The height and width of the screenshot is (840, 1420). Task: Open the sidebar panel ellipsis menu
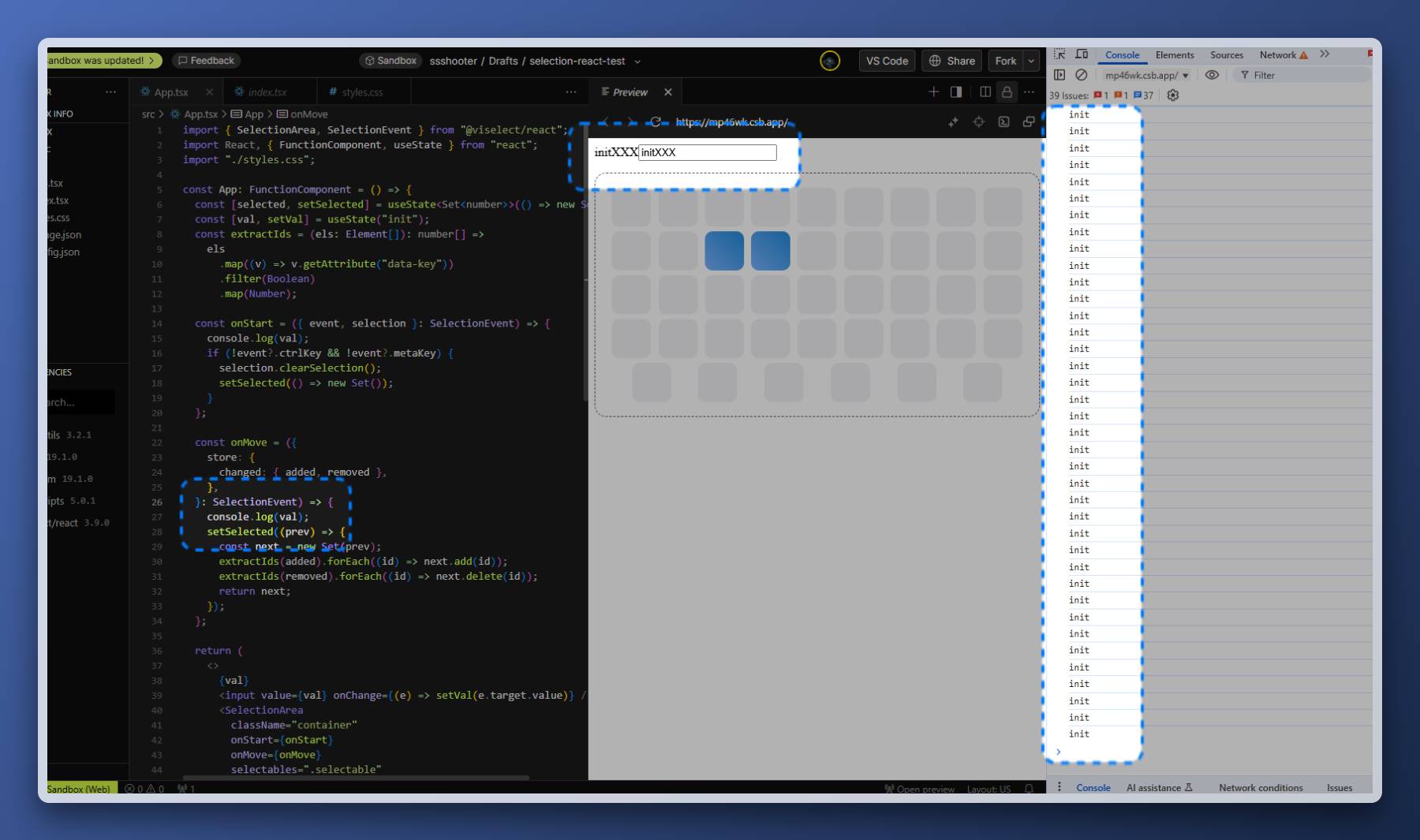[110, 92]
